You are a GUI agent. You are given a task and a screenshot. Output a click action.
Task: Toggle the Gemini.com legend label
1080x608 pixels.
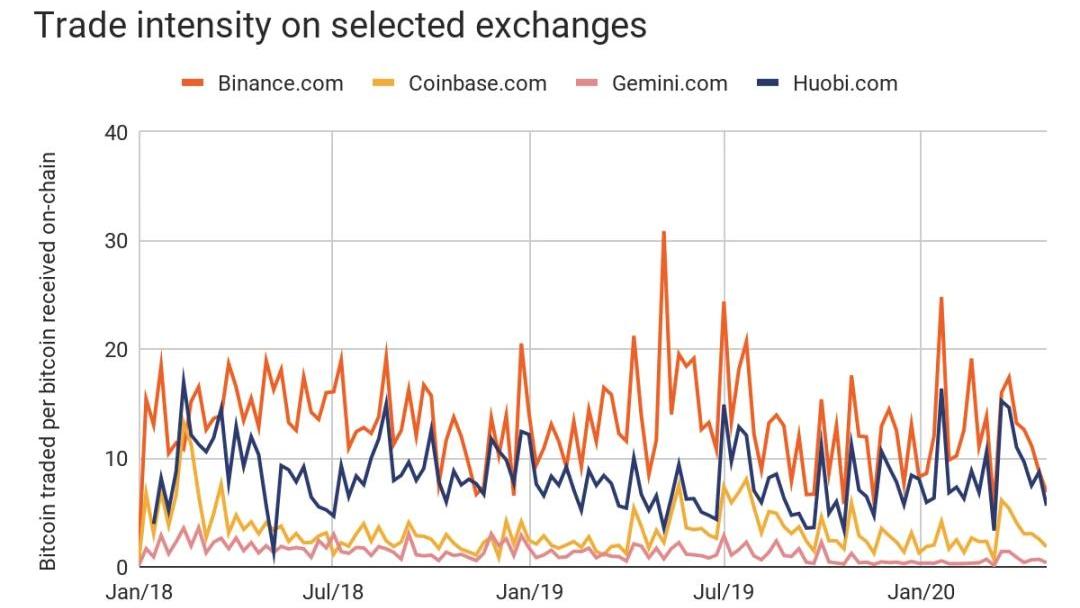pos(669,83)
